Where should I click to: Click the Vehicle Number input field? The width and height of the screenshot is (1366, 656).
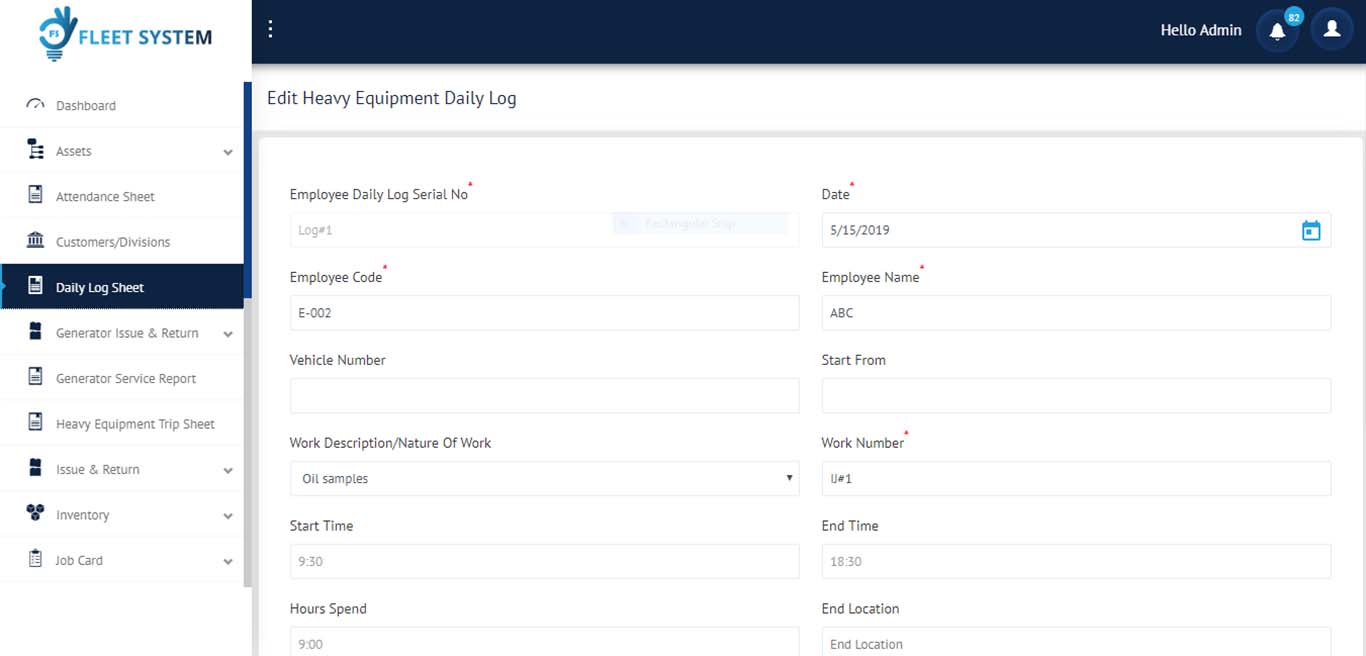coord(544,396)
